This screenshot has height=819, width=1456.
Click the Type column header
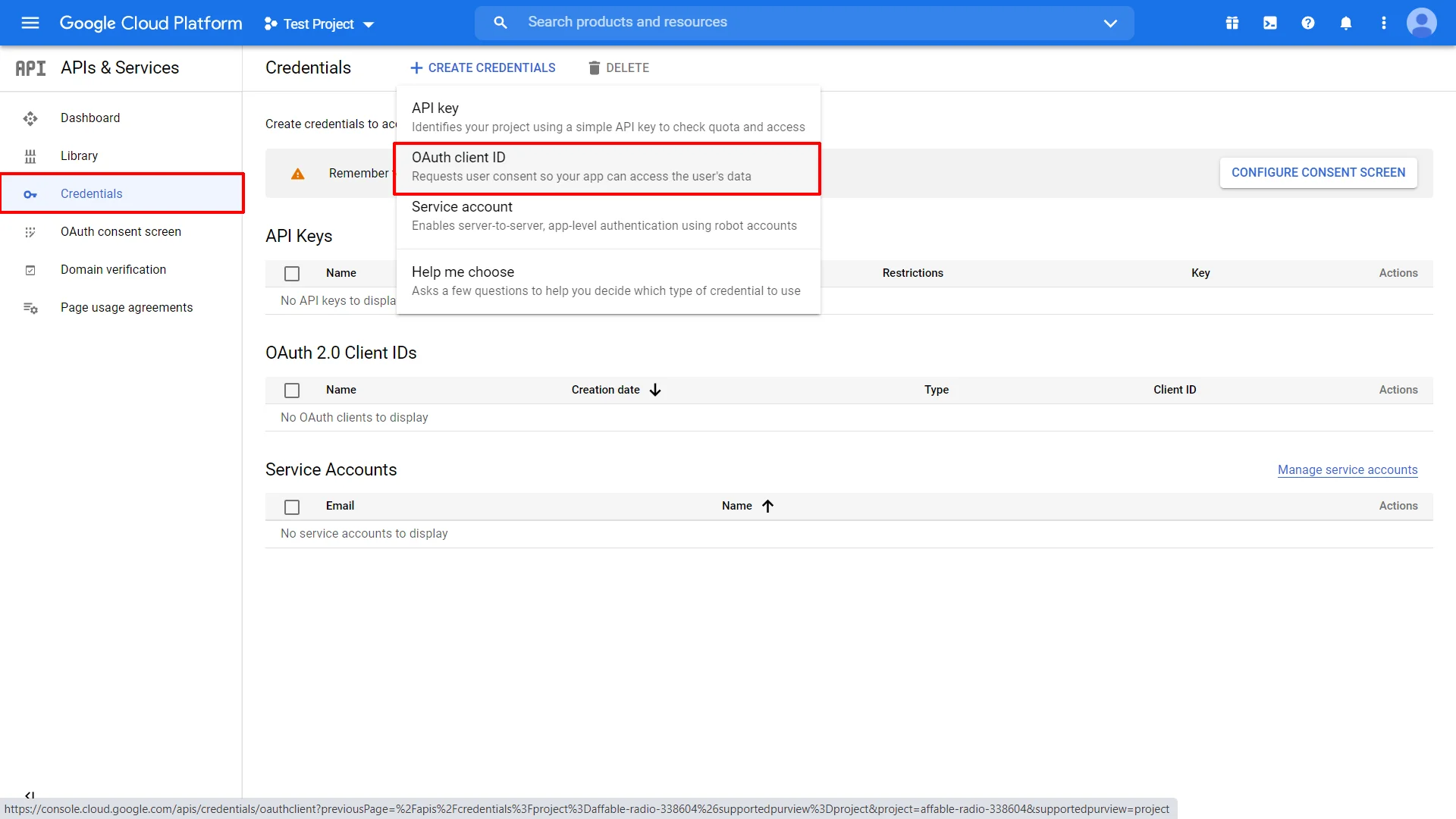click(936, 390)
